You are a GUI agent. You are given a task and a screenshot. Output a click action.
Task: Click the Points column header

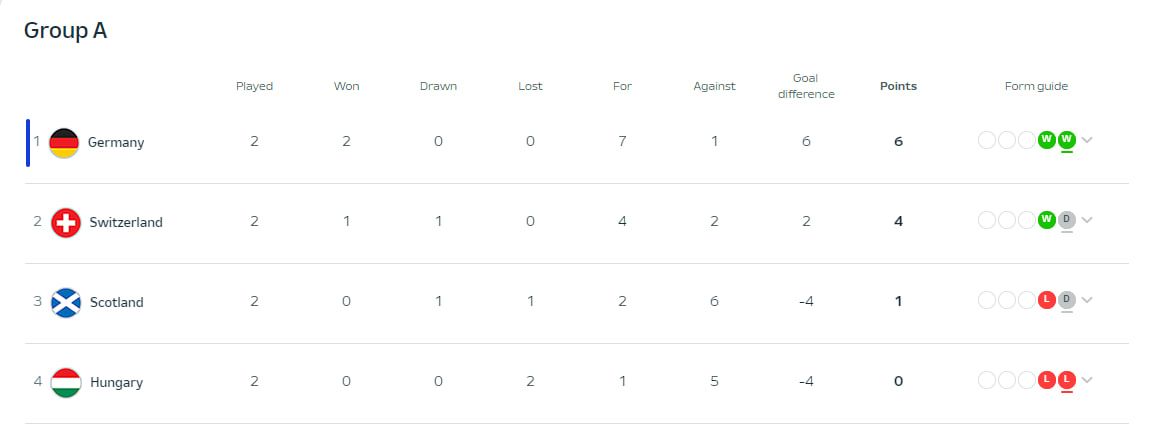(898, 86)
